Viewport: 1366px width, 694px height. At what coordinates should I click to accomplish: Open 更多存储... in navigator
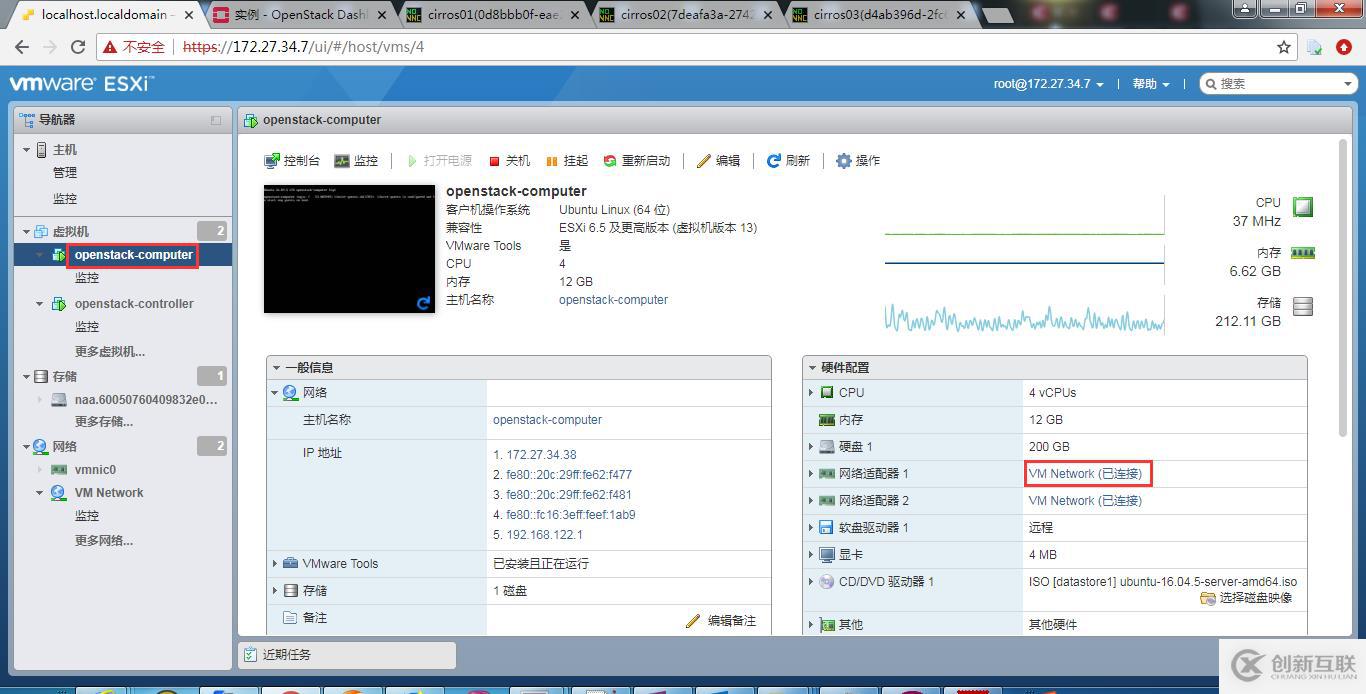pyautogui.click(x=104, y=422)
